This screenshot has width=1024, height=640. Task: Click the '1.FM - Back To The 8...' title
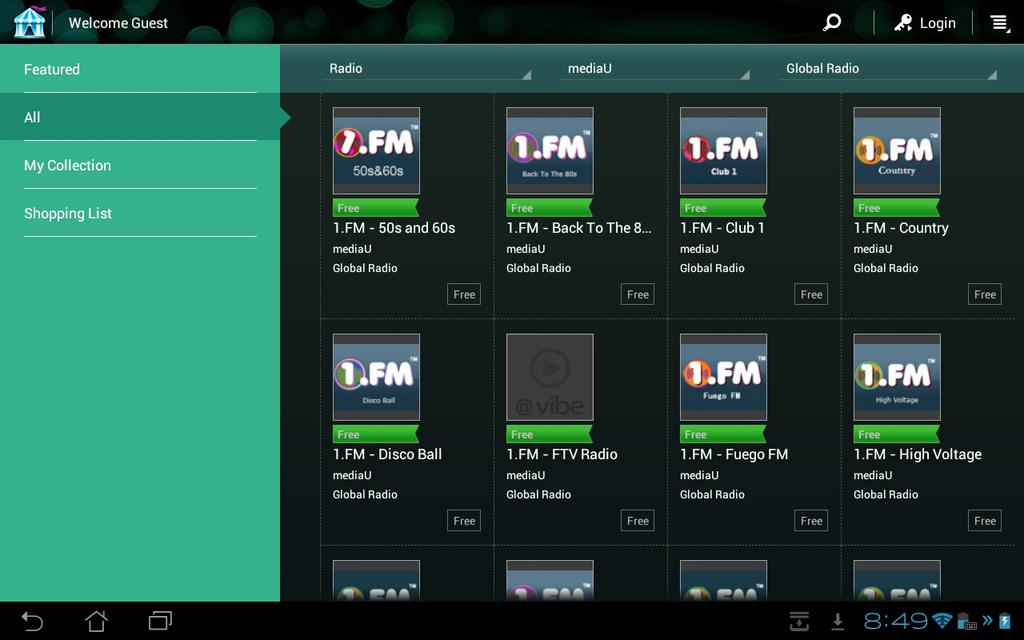tap(579, 228)
